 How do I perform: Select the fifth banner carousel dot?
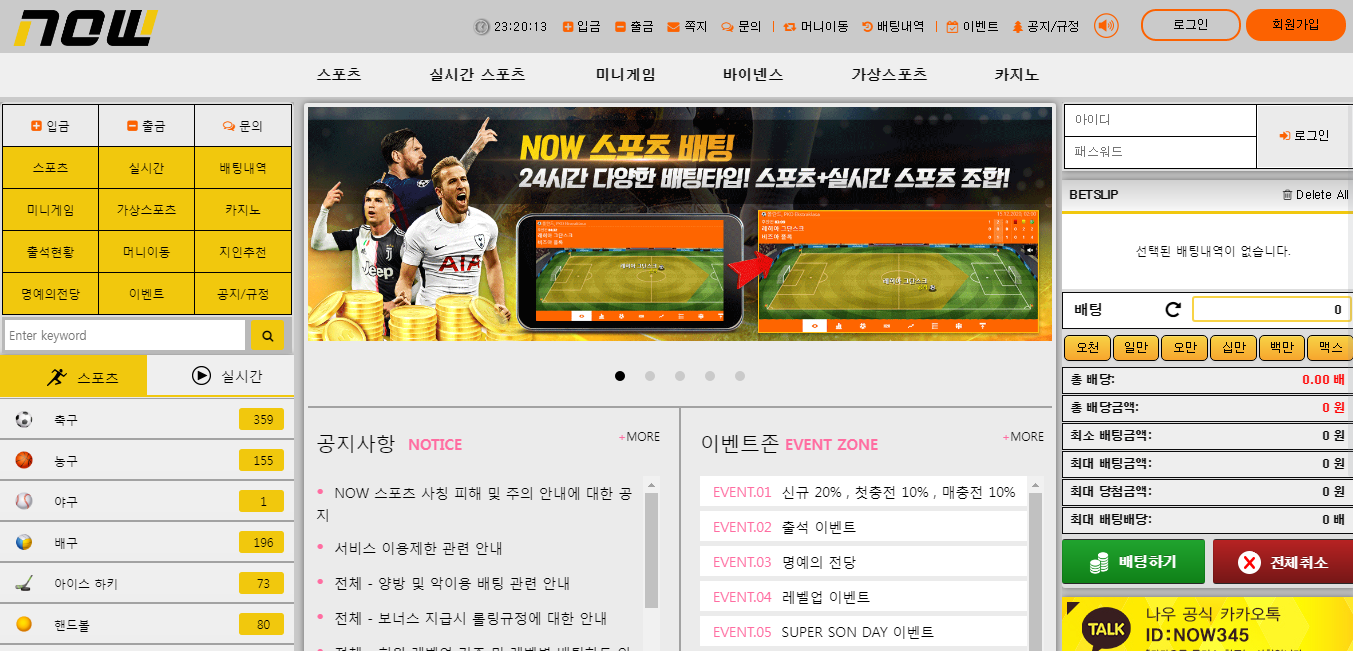click(x=740, y=376)
